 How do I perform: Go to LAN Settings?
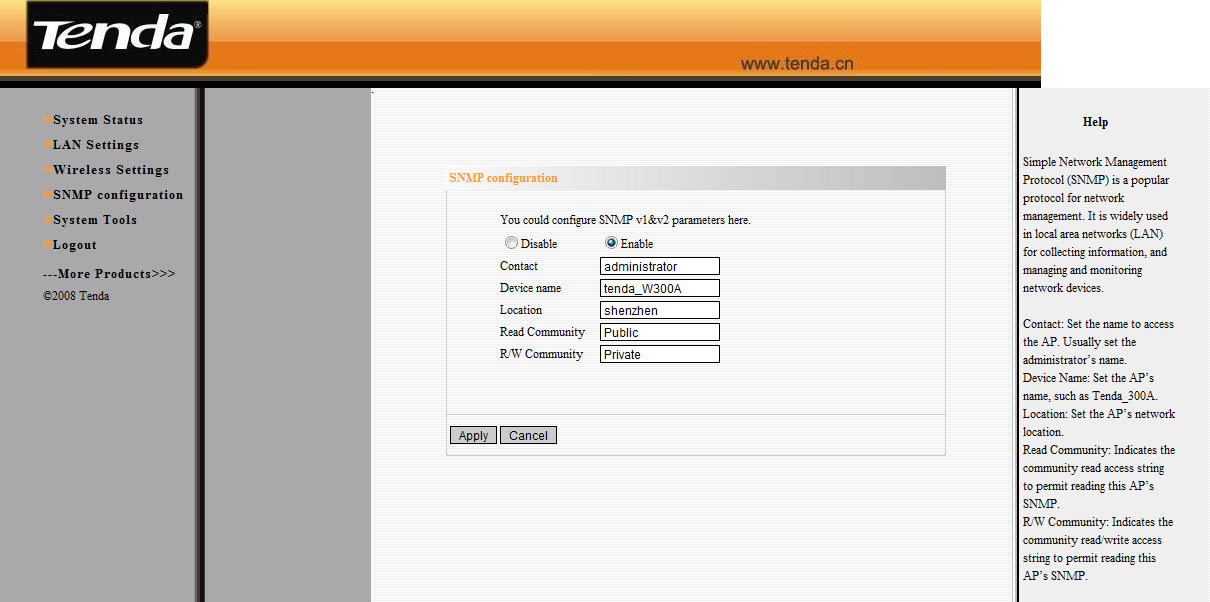(95, 145)
